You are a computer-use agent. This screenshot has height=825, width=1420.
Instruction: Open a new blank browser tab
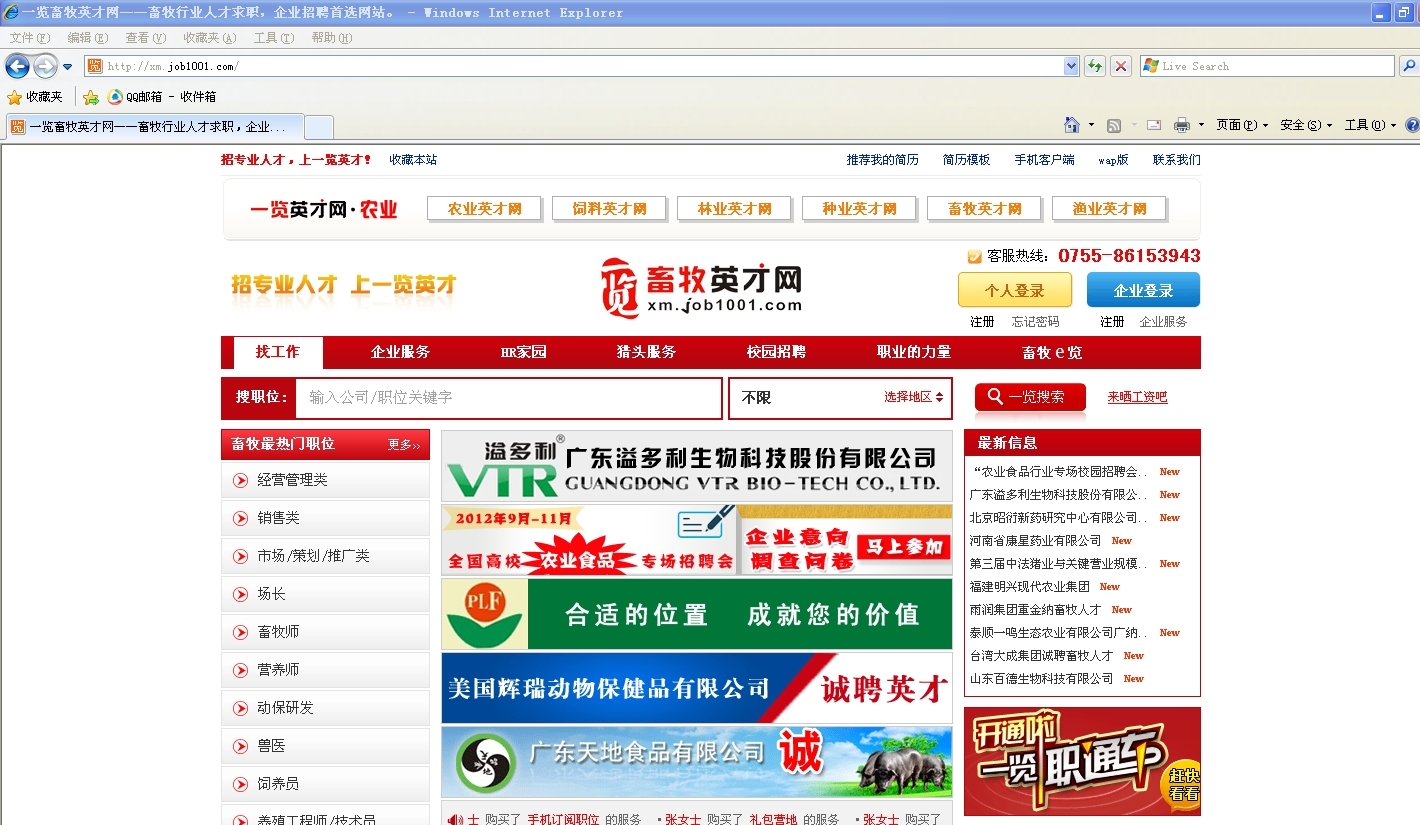(318, 127)
